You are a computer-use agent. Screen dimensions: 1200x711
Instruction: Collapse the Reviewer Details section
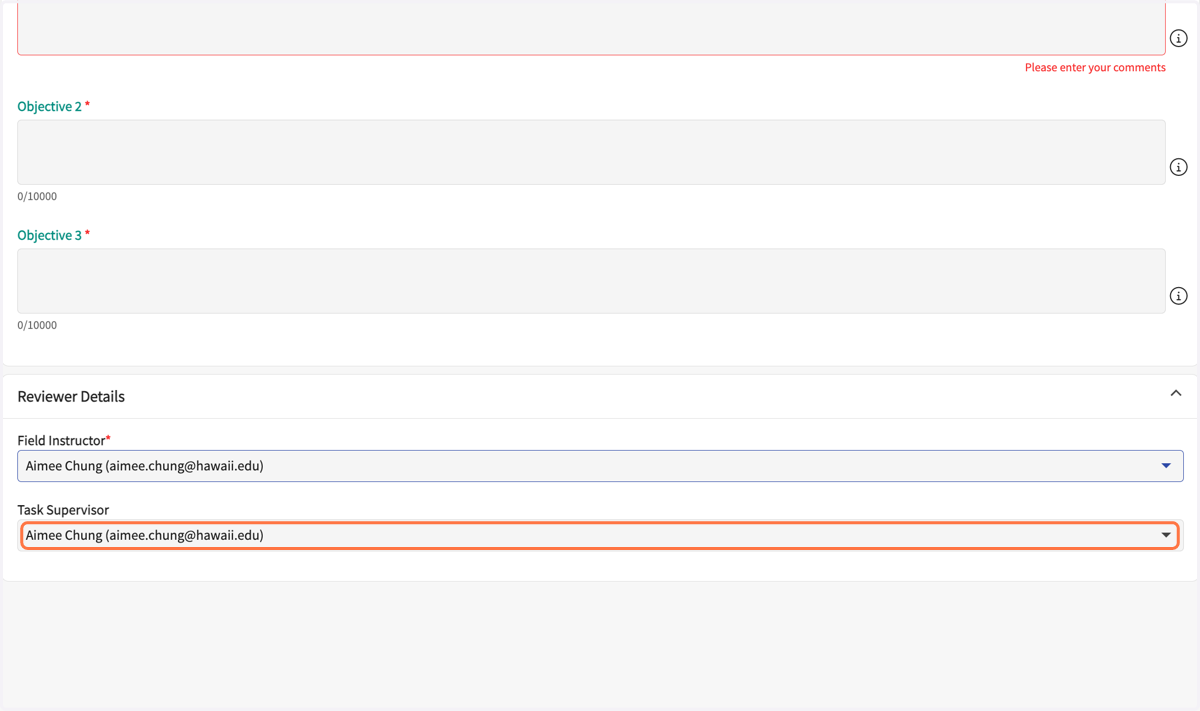pyautogui.click(x=1176, y=394)
